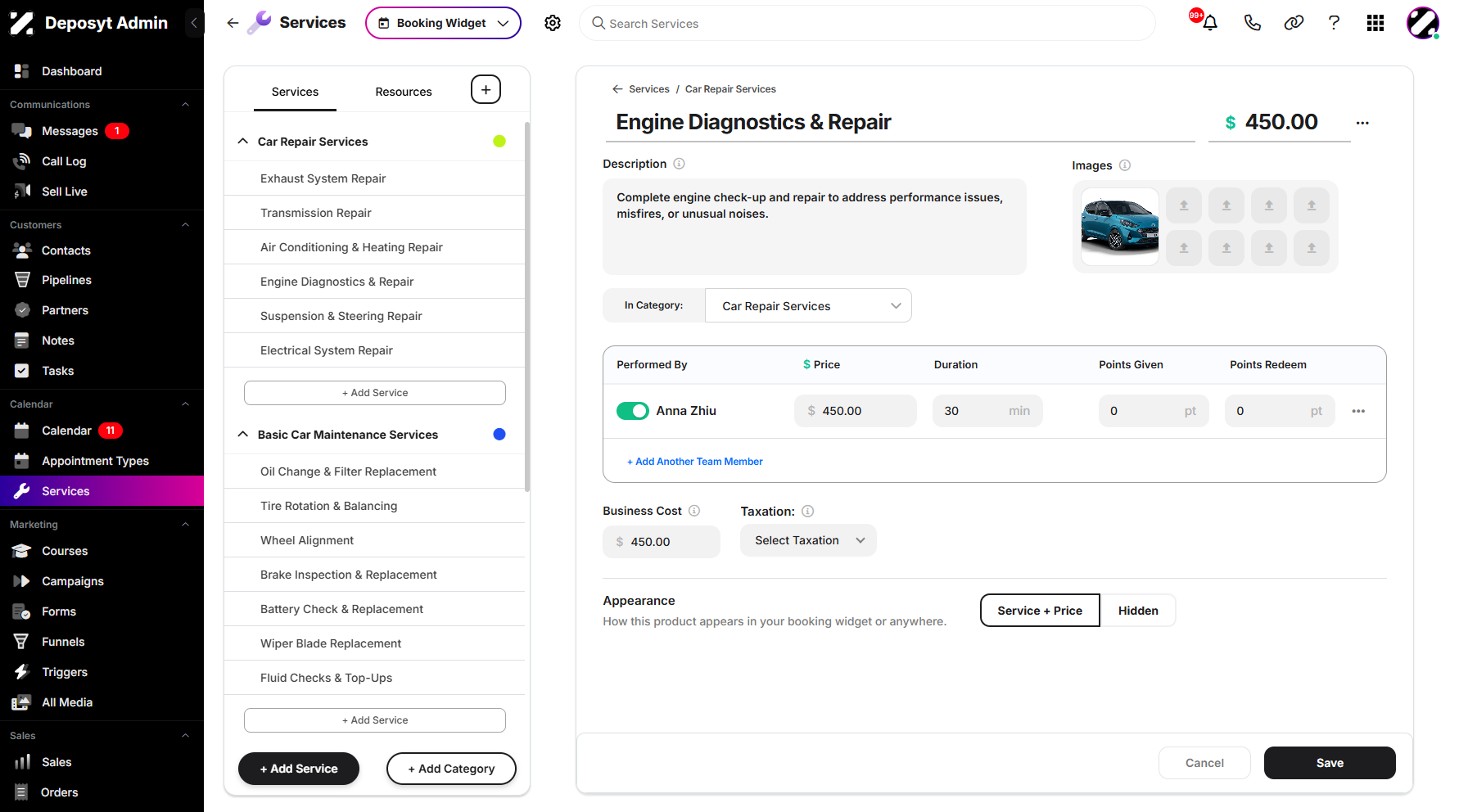Select Transmission Repair in service list

click(x=374, y=213)
